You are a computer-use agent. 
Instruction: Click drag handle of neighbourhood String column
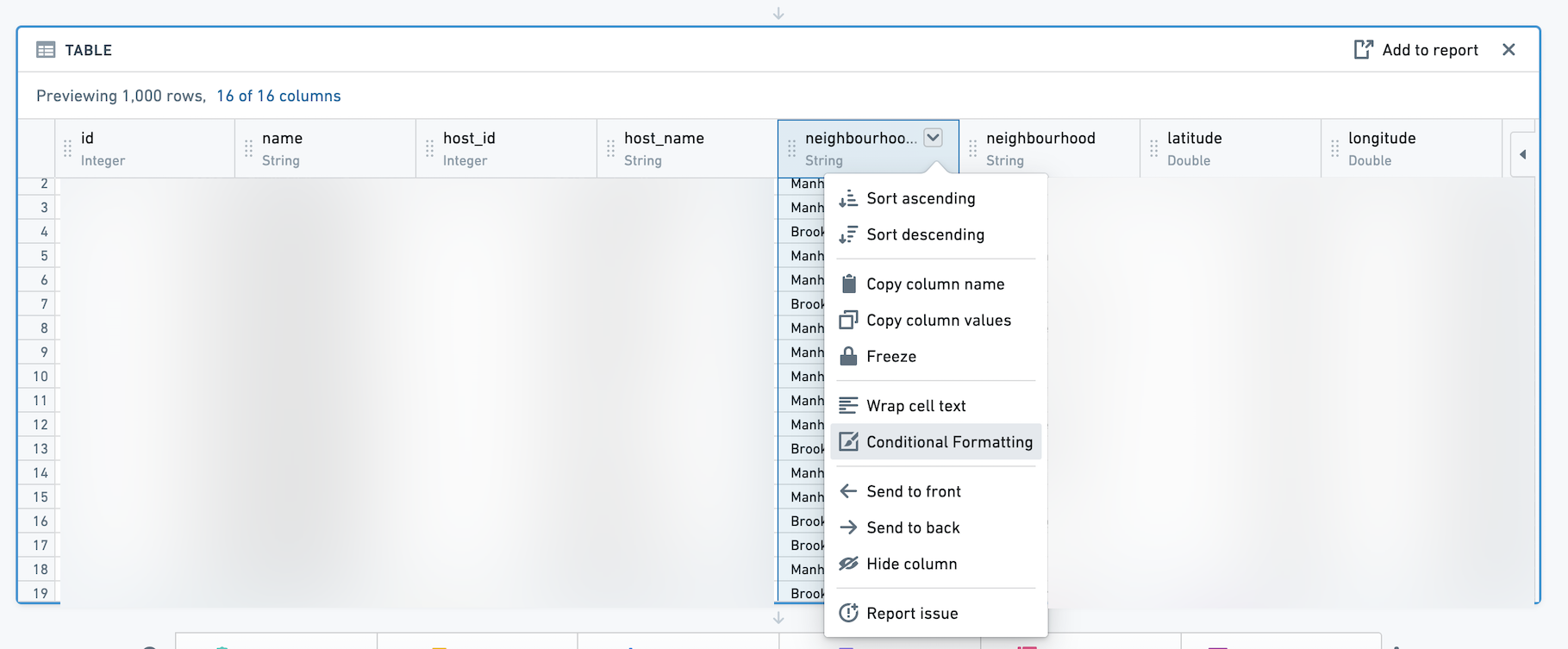tap(972, 149)
